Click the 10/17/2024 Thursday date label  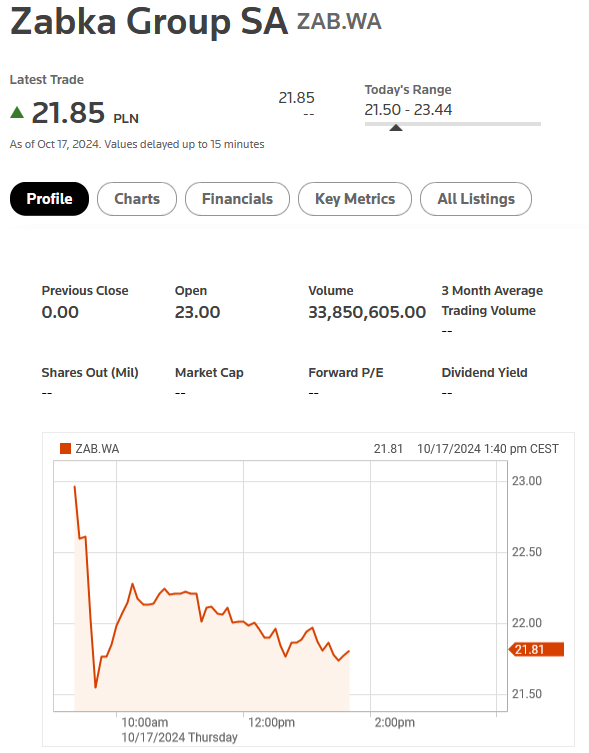click(x=179, y=737)
